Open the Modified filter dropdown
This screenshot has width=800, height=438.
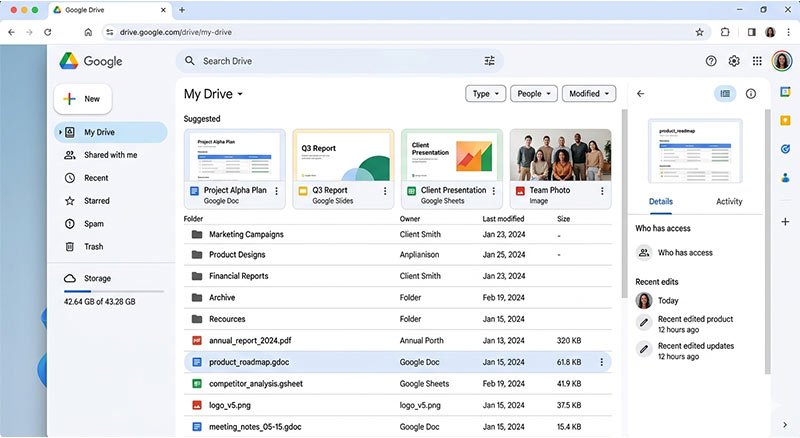(588, 94)
